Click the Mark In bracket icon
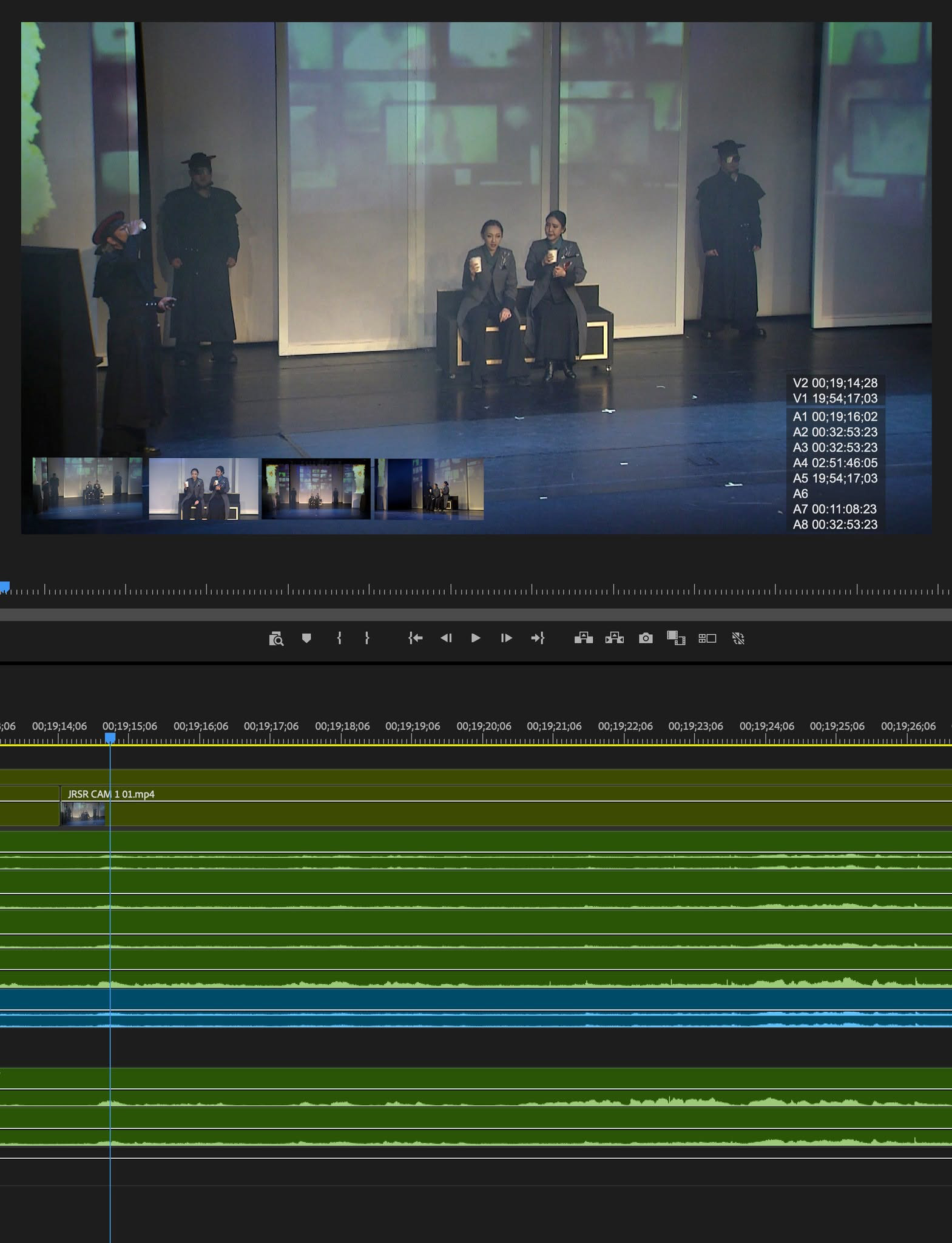This screenshot has height=1243, width=952. click(339, 638)
